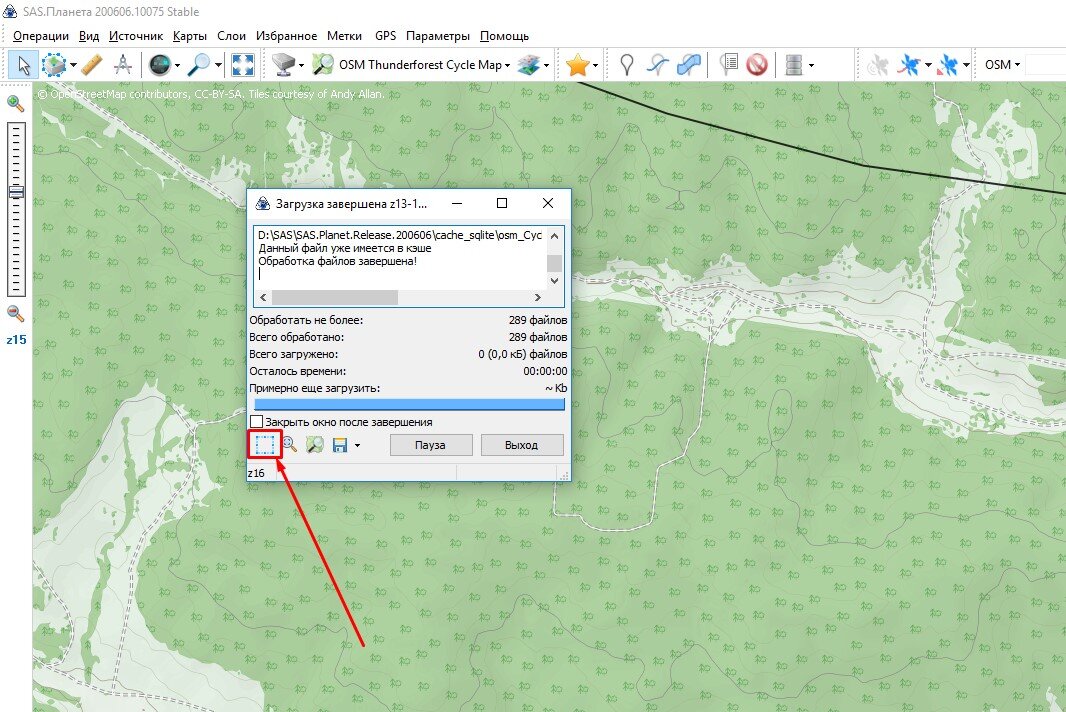Viewport: 1066px width, 712px height.
Task: Open the OSM search dropdown
Action: pos(1002,65)
